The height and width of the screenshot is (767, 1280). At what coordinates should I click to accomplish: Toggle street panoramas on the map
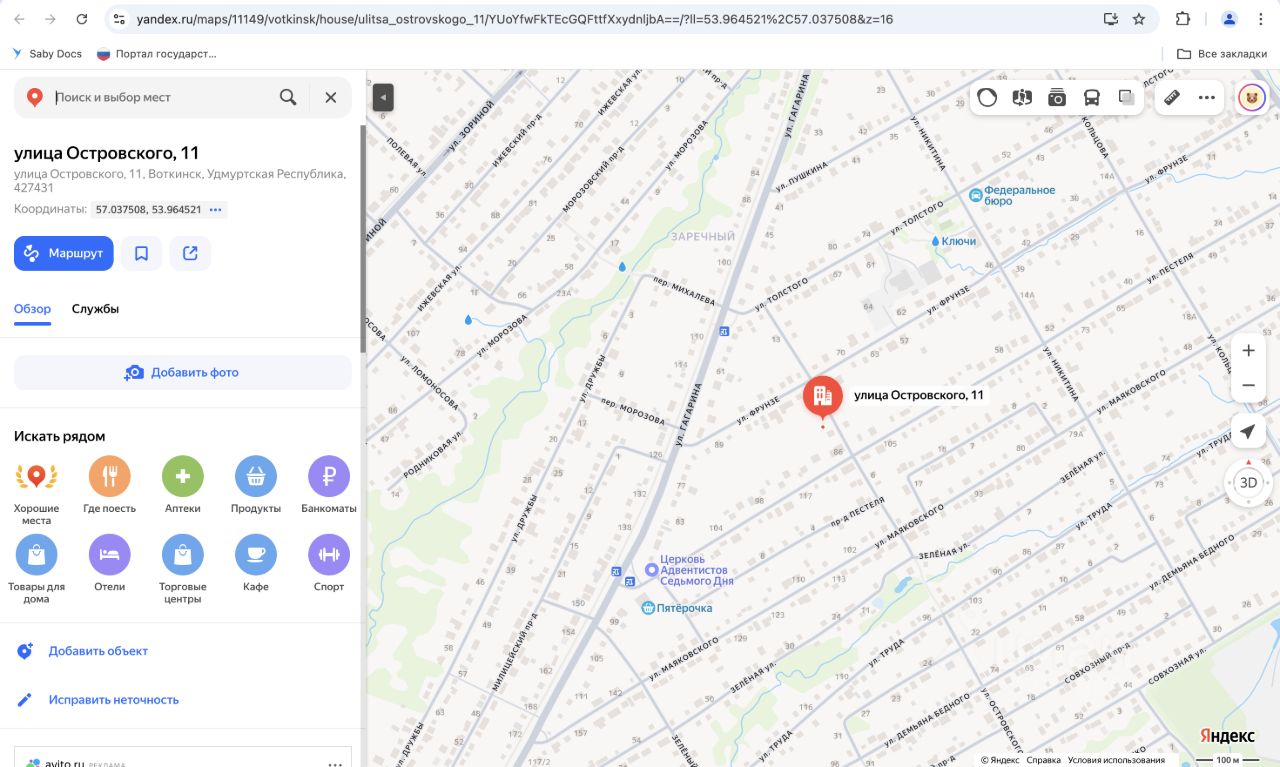coord(1022,97)
